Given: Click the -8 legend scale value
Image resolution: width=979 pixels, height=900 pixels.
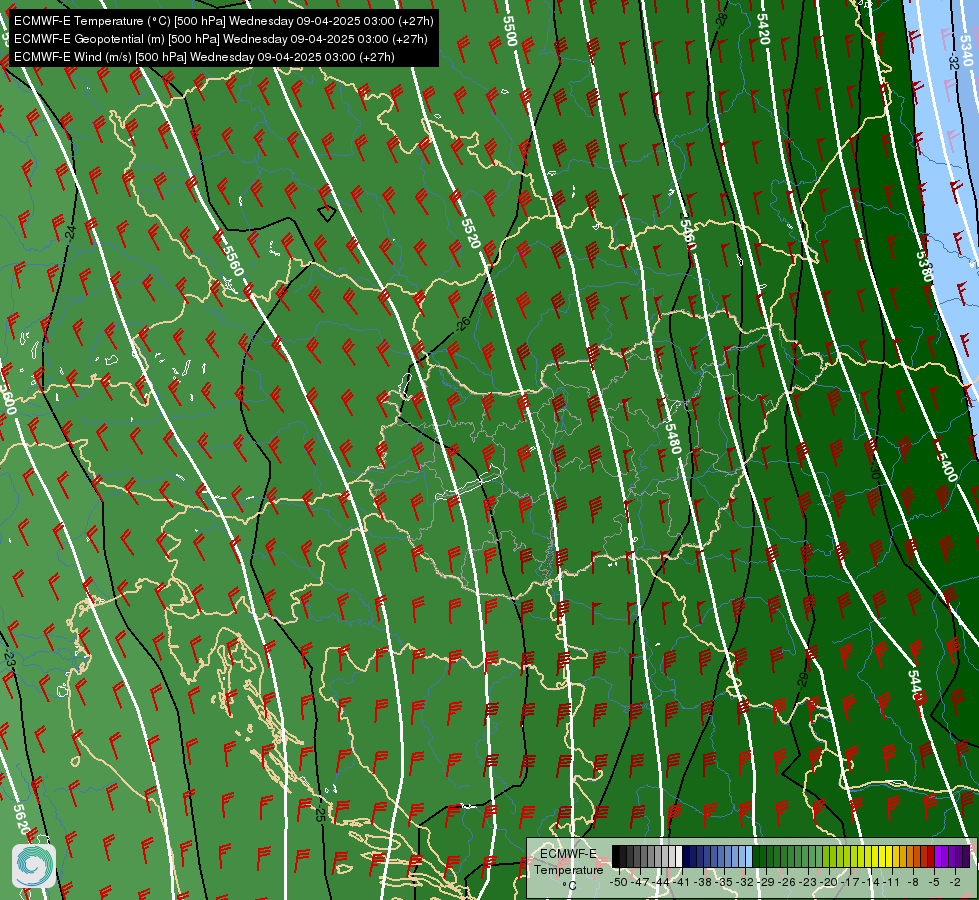Looking at the screenshot, I should [x=913, y=882].
